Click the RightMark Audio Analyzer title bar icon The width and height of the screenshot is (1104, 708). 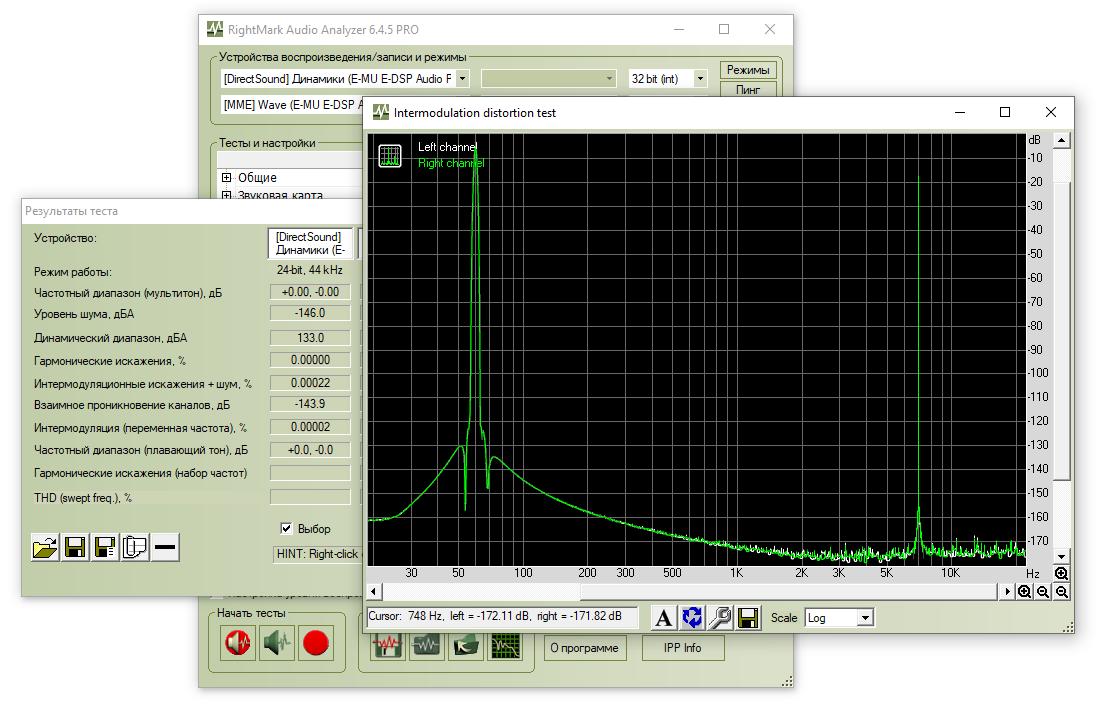click(x=215, y=30)
